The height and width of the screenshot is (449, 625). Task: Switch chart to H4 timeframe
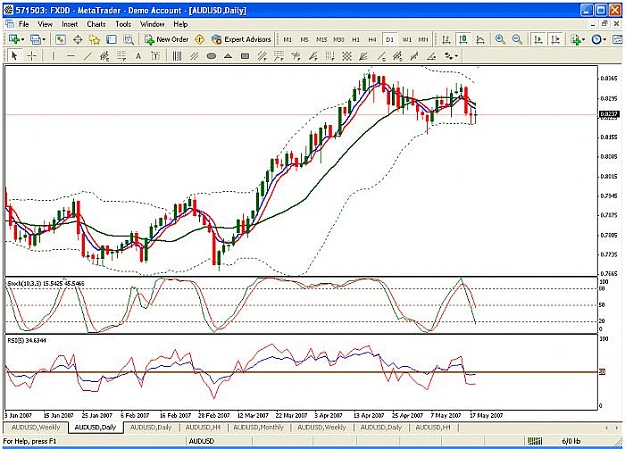(x=372, y=39)
